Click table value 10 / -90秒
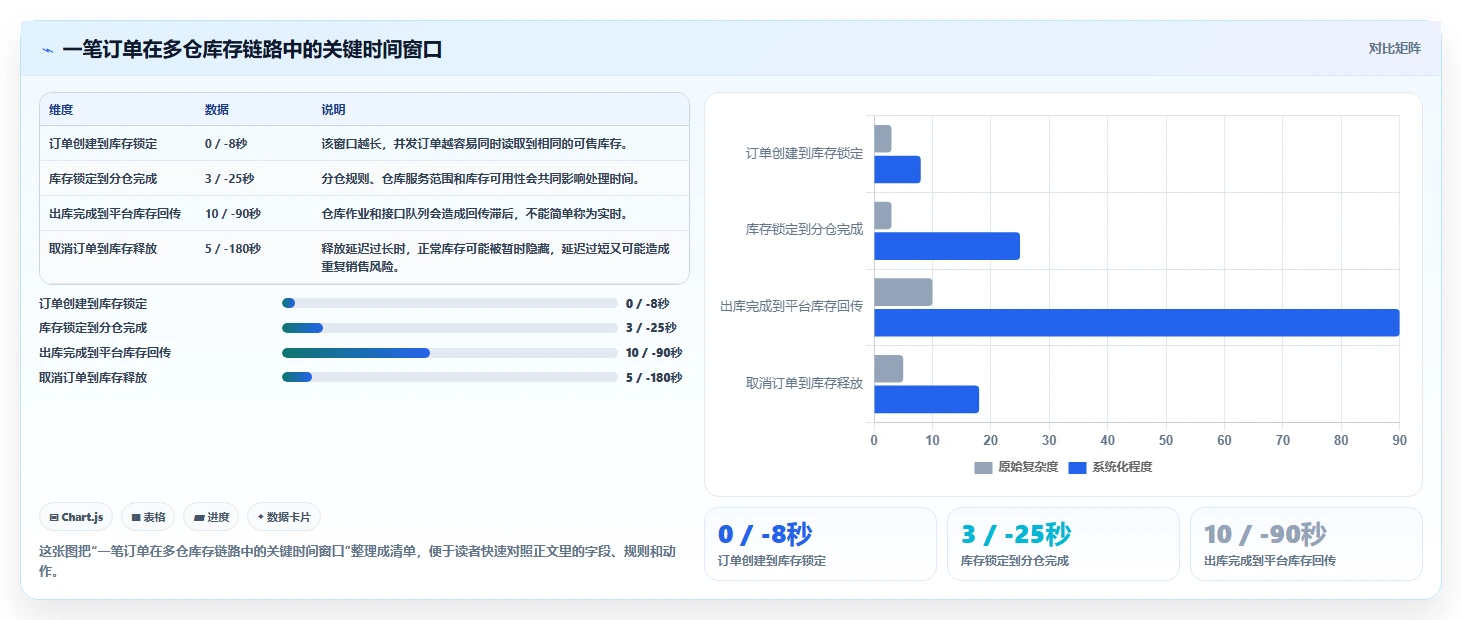Viewport: 1462px width, 620px height. pos(233,214)
